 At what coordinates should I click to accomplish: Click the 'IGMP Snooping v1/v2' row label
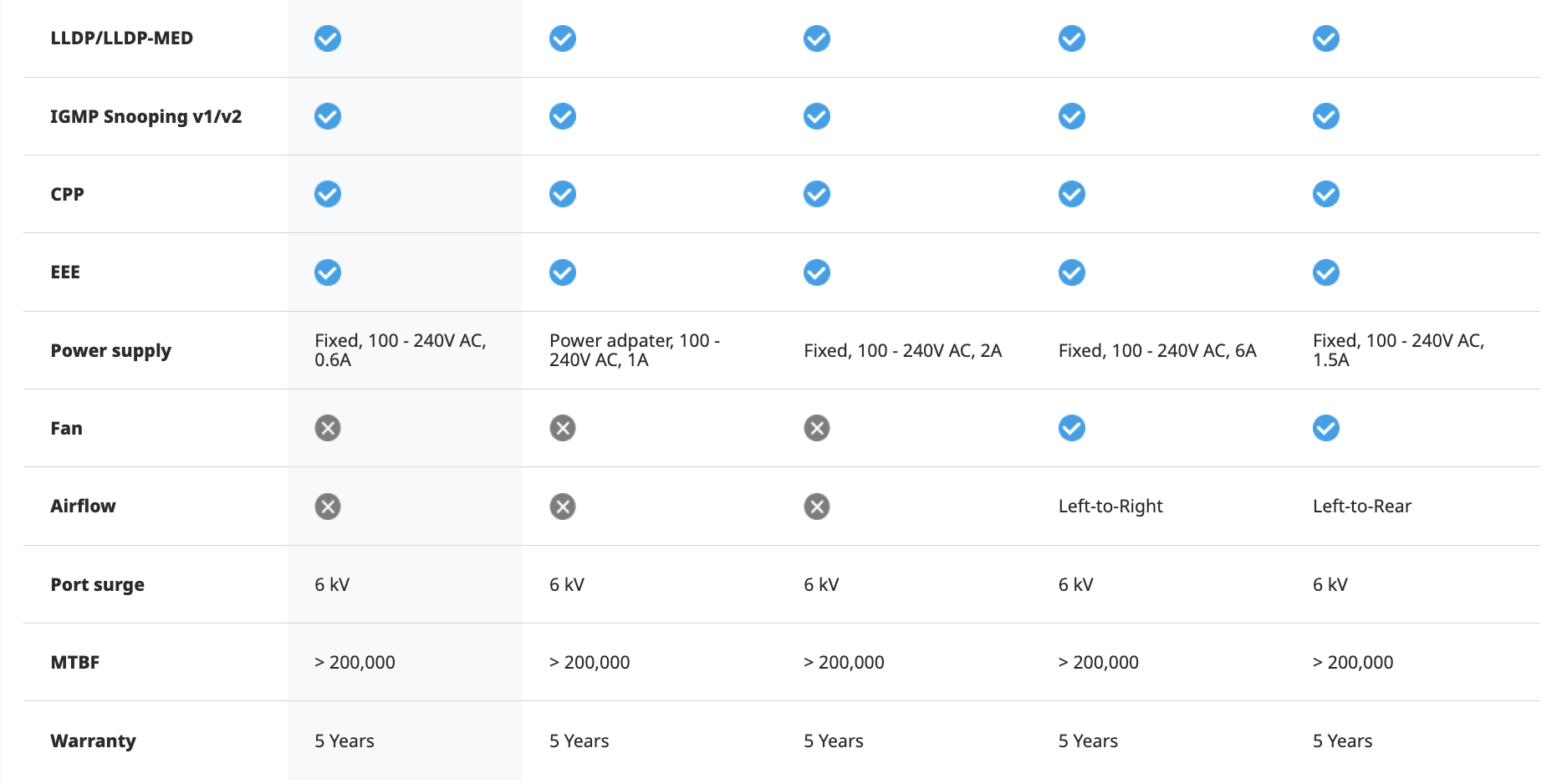tap(145, 116)
